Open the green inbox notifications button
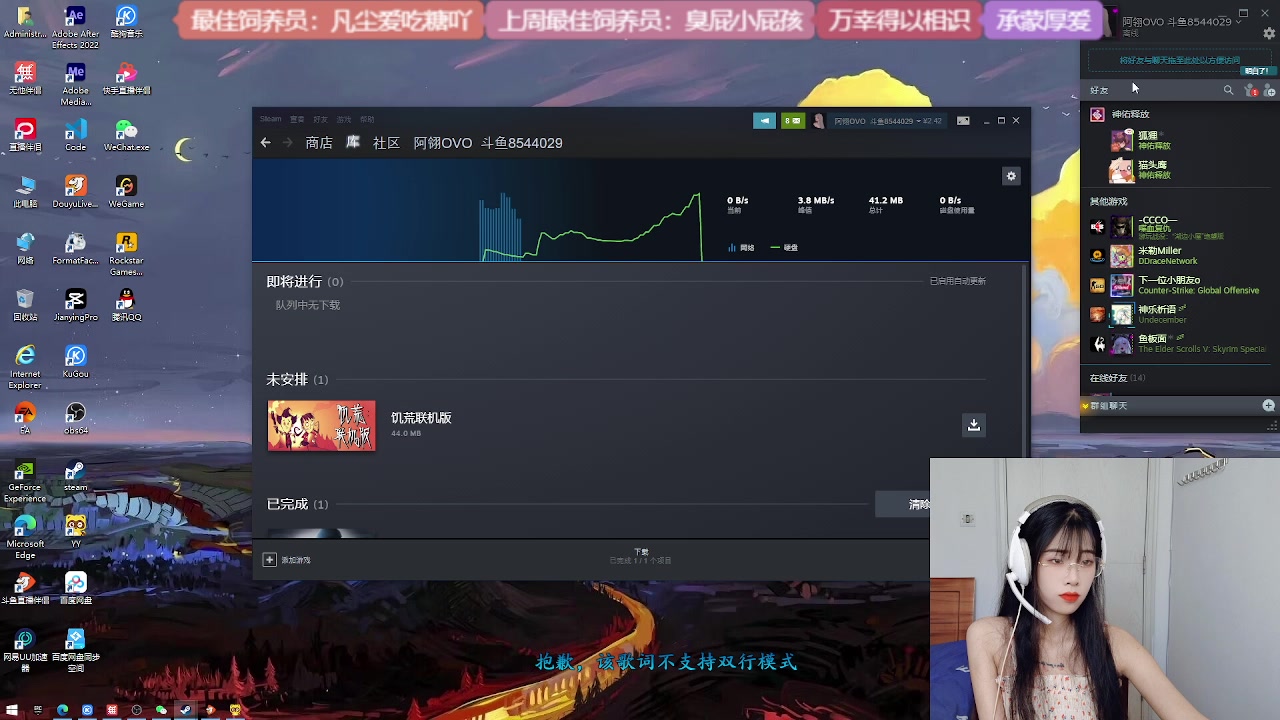Image resolution: width=1280 pixels, height=720 pixels. click(x=793, y=121)
